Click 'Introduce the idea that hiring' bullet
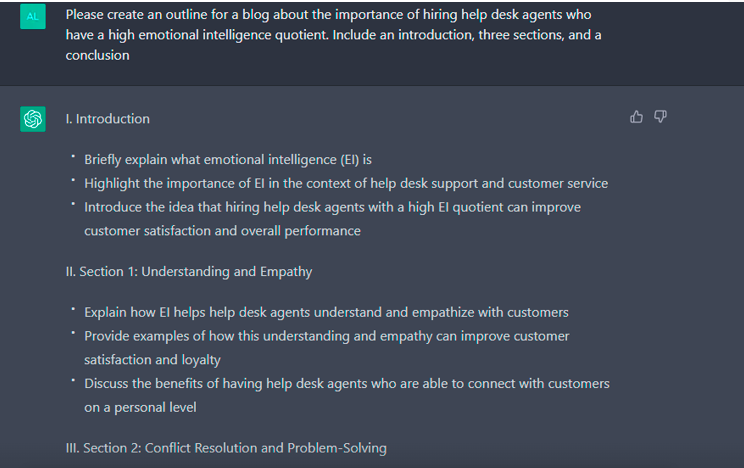744x468 pixels. 332,219
